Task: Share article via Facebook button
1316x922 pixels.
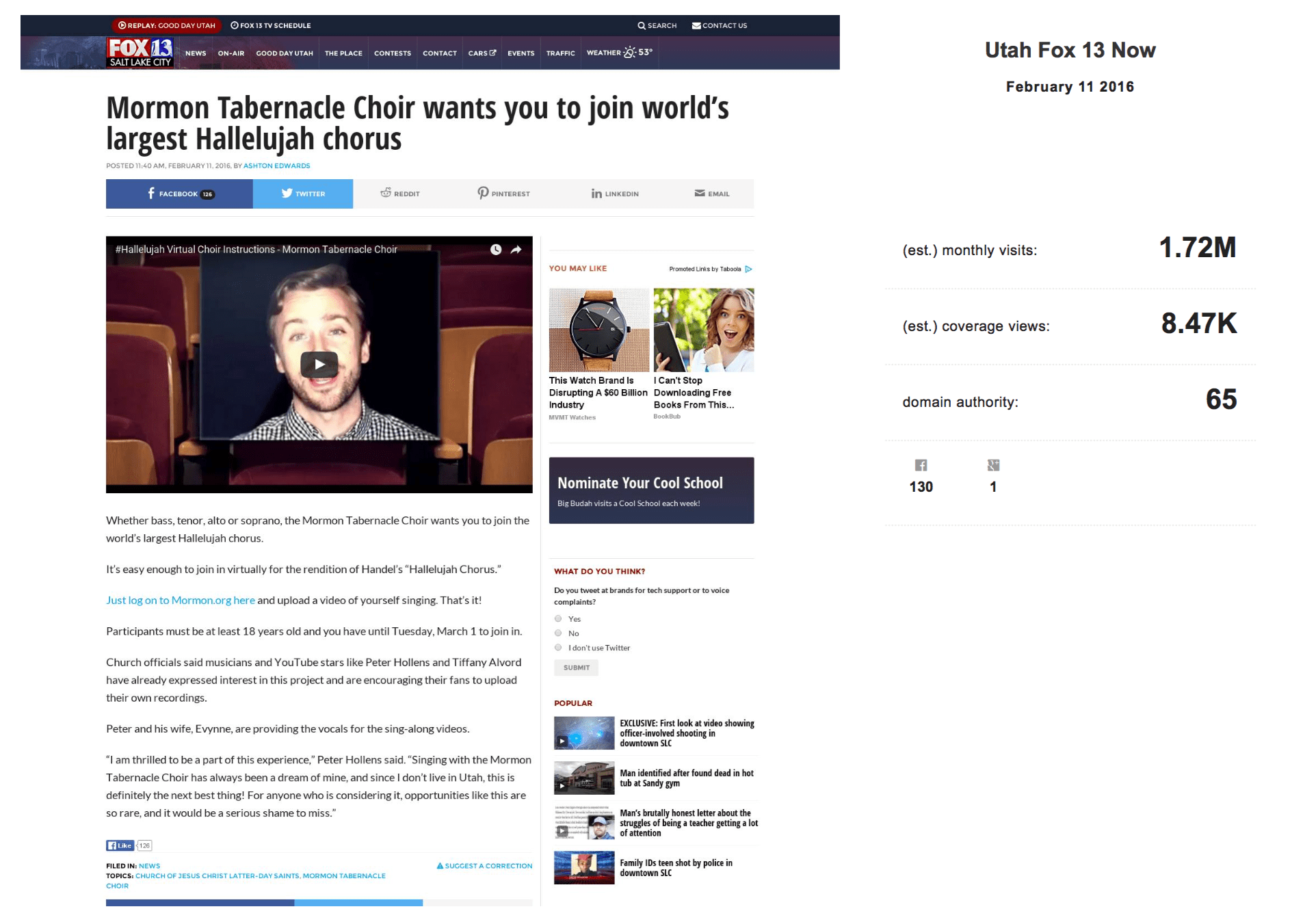Action: coord(179,194)
